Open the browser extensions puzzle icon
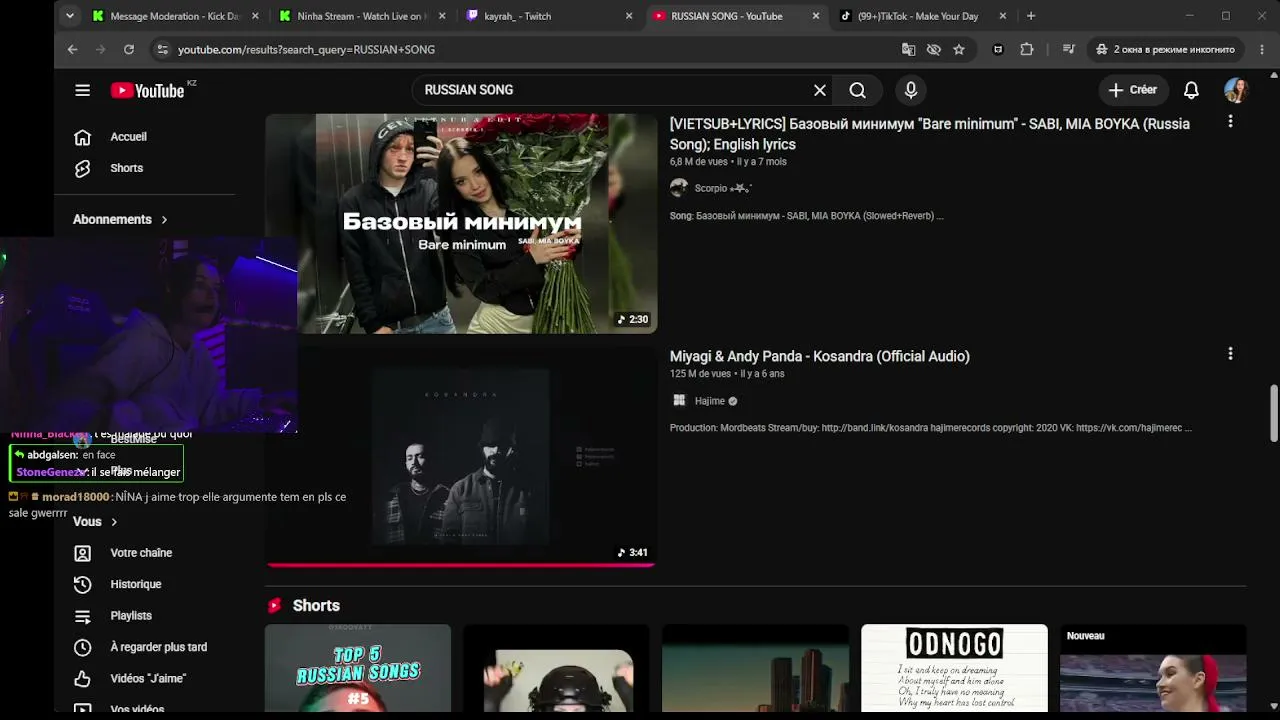1280x720 pixels. pyautogui.click(x=1027, y=49)
